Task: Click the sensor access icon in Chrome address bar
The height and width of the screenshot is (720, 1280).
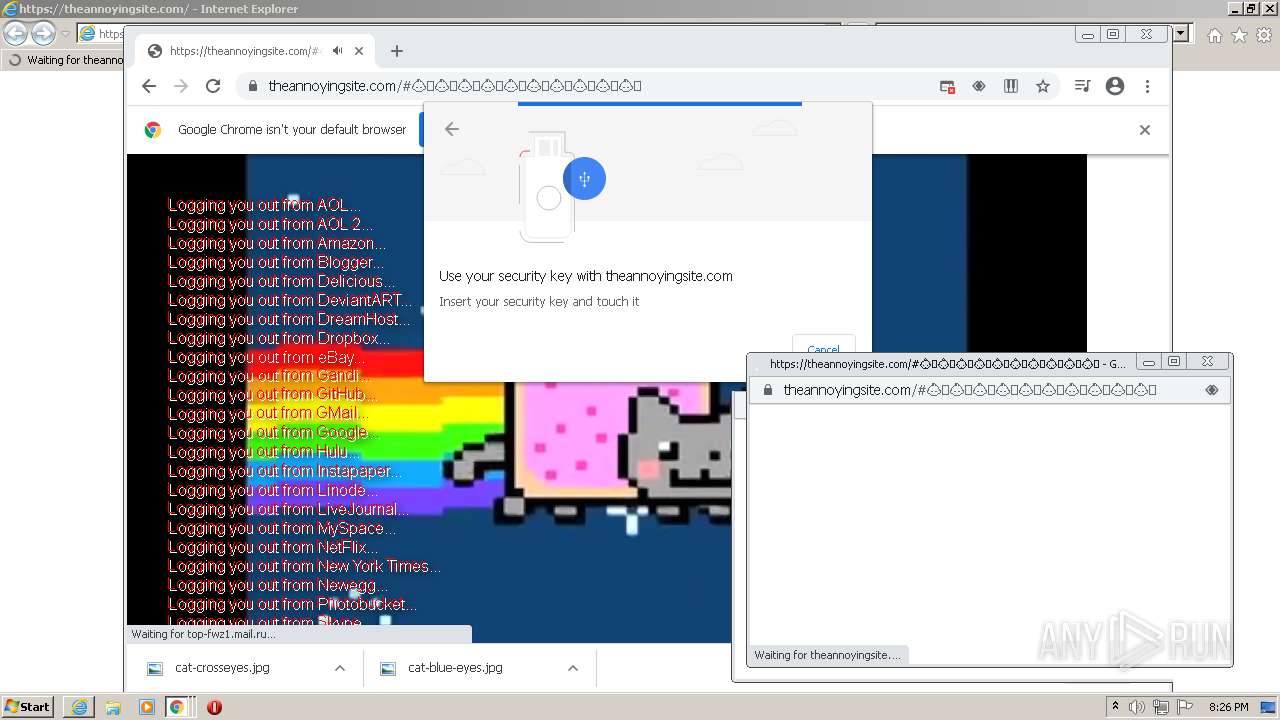Action: 979,87
